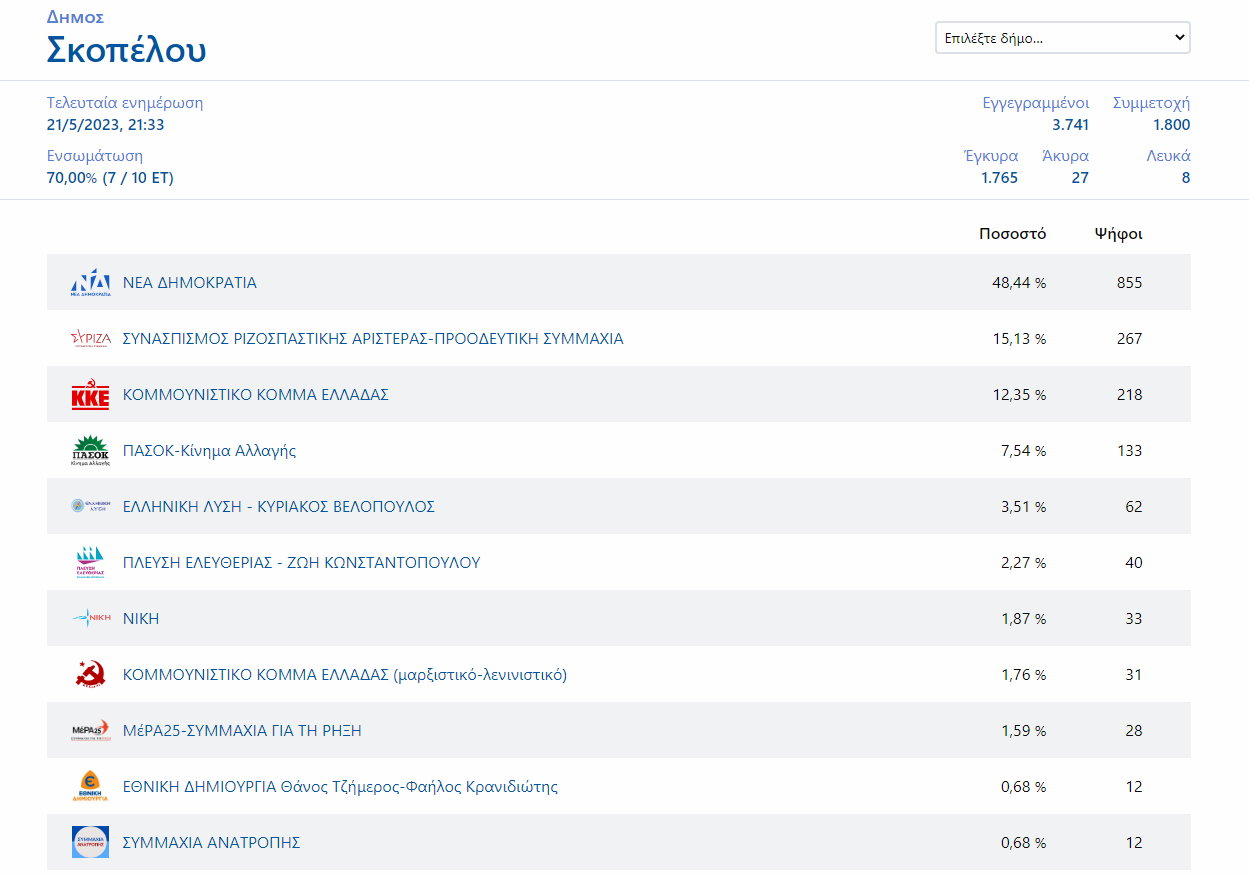Open the ΠΑΣΟΚ-Κίνημα Αλλαγής link
The height and width of the screenshot is (875, 1249).
click(209, 451)
